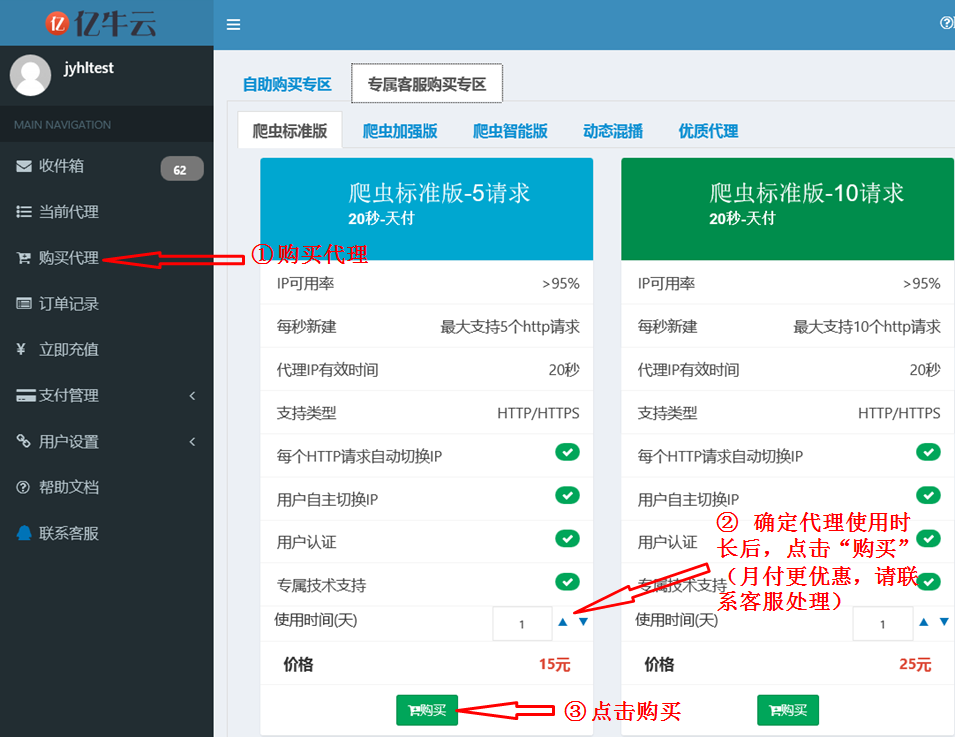Click 爬虫标准版-5请求 plan header
958x737 pixels.
click(426, 209)
